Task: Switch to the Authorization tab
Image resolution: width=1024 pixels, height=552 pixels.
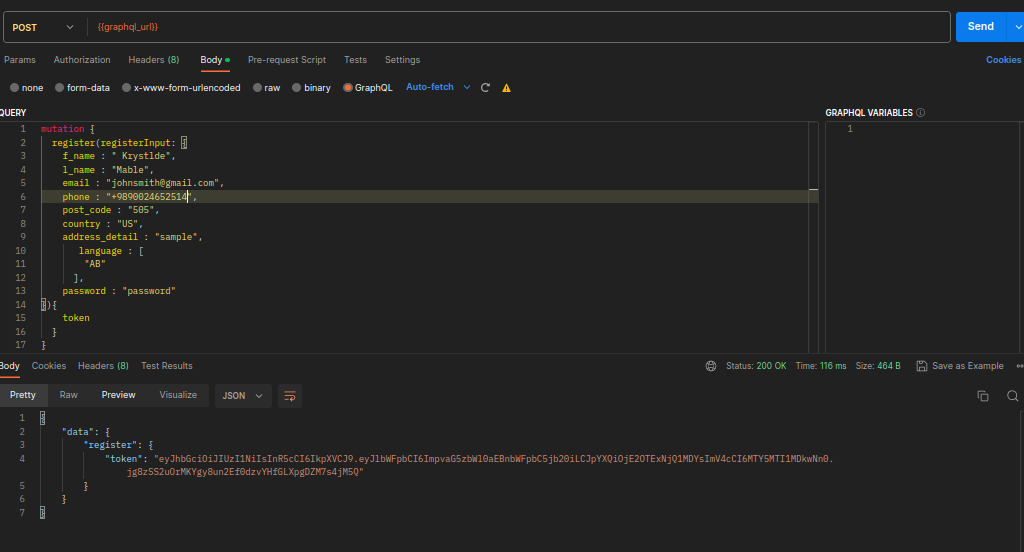Action: coord(82,59)
